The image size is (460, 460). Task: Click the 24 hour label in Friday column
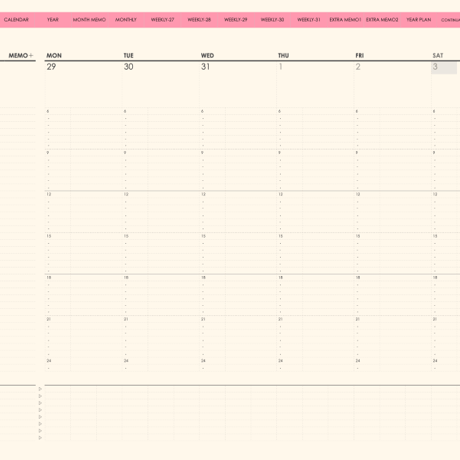tap(358, 361)
